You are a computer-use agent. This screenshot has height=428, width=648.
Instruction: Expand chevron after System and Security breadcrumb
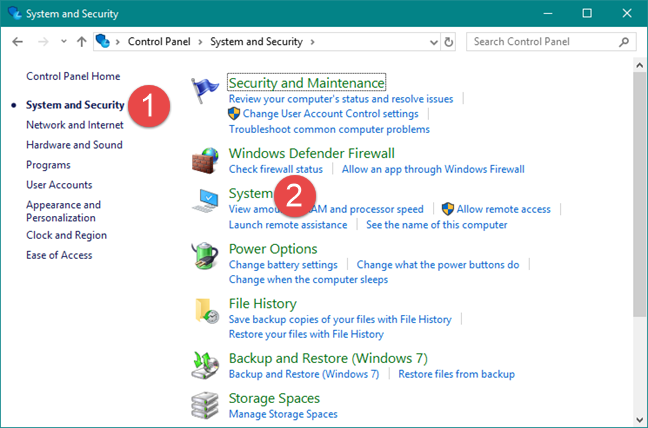pyautogui.click(x=312, y=42)
